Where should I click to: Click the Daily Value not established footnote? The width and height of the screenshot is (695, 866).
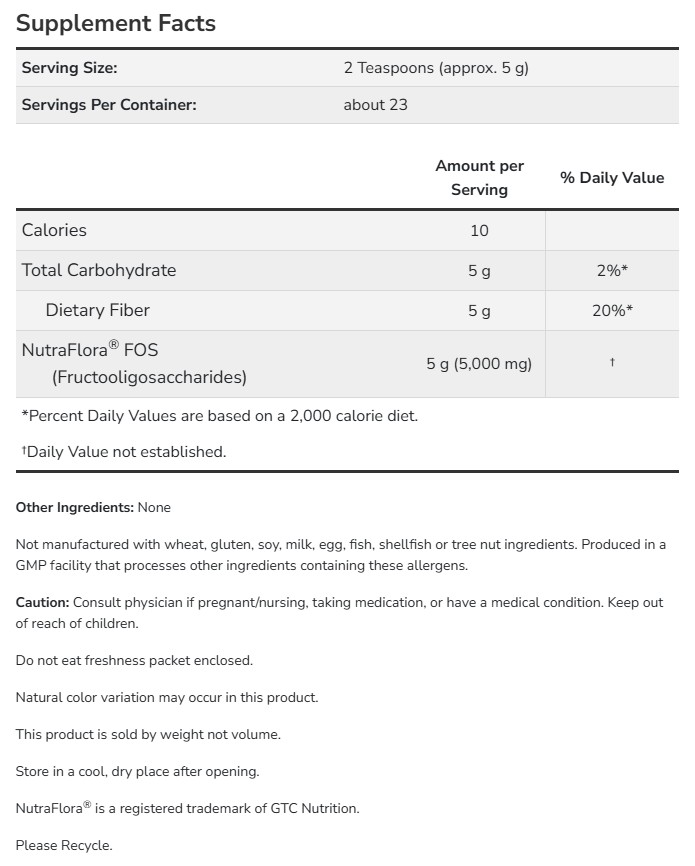(x=124, y=451)
